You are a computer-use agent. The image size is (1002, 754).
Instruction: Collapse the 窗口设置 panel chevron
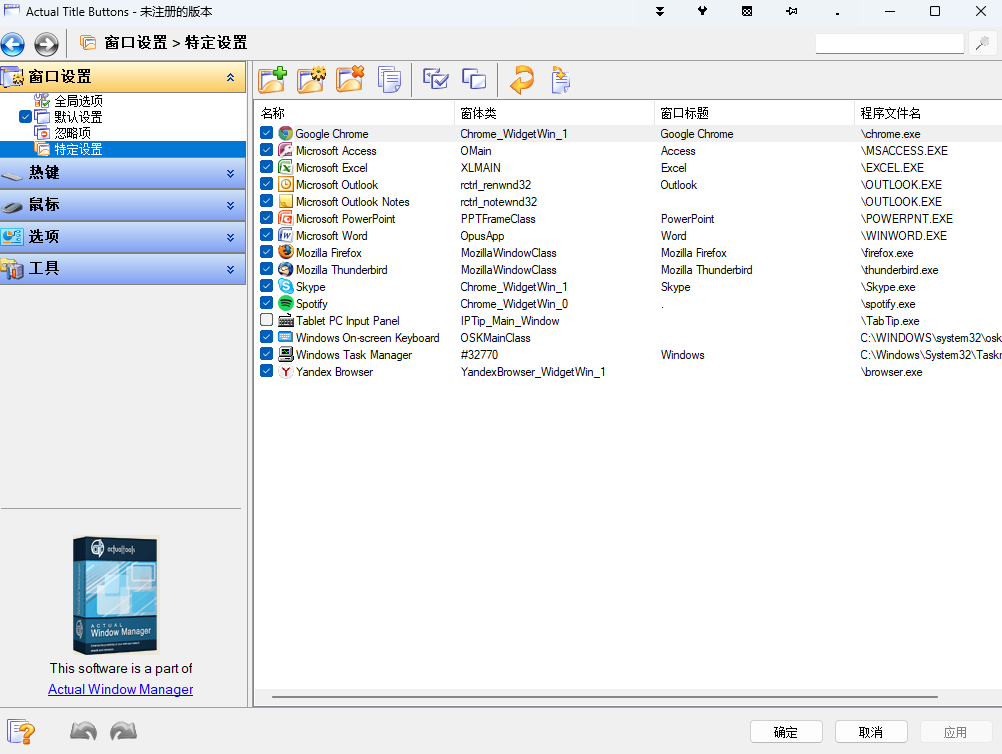click(230, 77)
